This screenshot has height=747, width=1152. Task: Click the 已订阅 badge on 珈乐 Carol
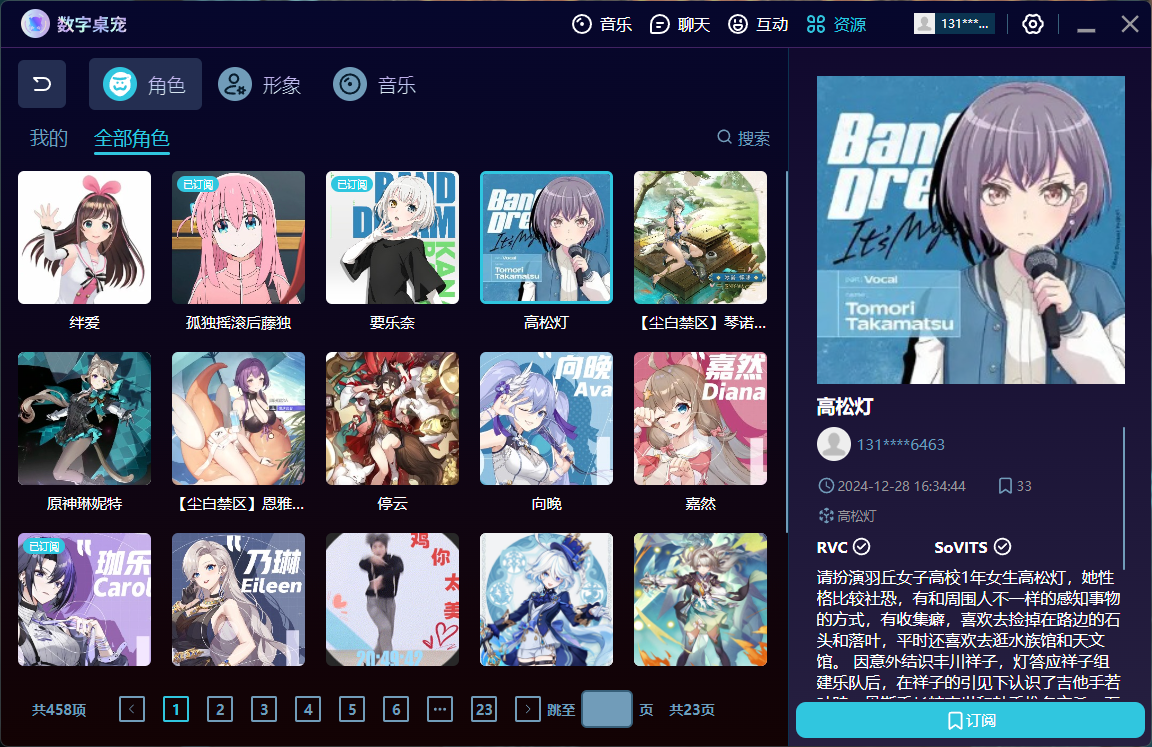click(43, 546)
